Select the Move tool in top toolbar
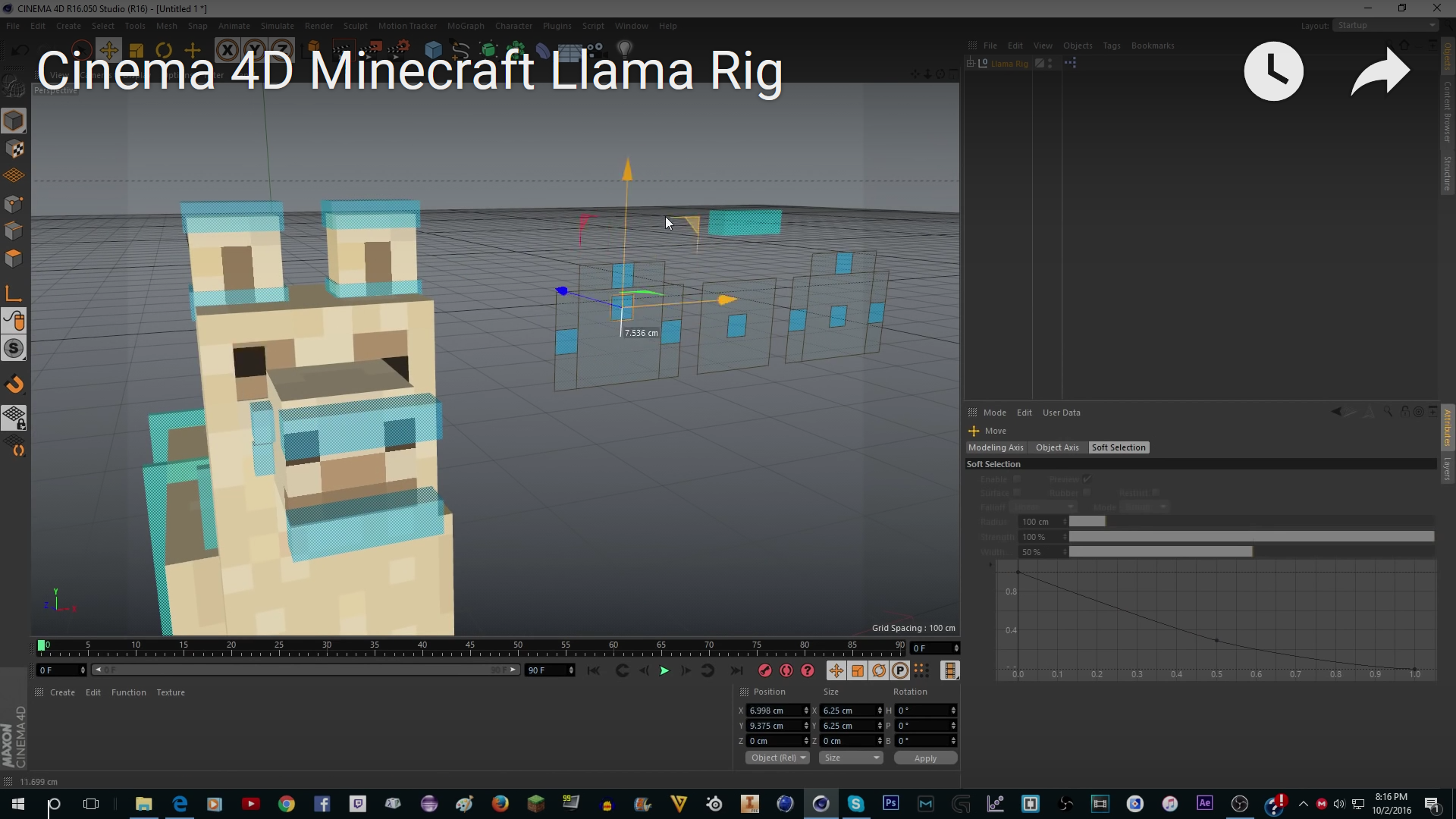This screenshot has height=819, width=1456. pyautogui.click(x=108, y=51)
